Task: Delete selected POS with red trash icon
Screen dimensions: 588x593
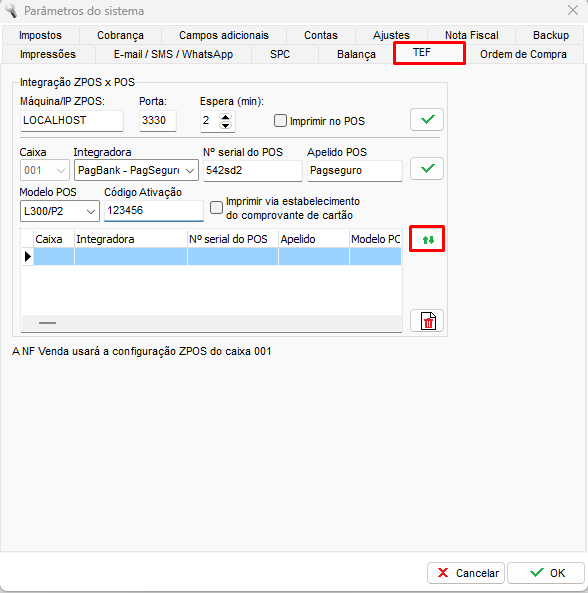Action: point(427,321)
